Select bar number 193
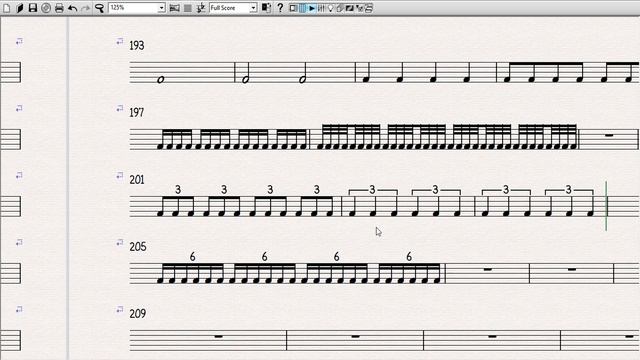640x360 pixels. 137,45
